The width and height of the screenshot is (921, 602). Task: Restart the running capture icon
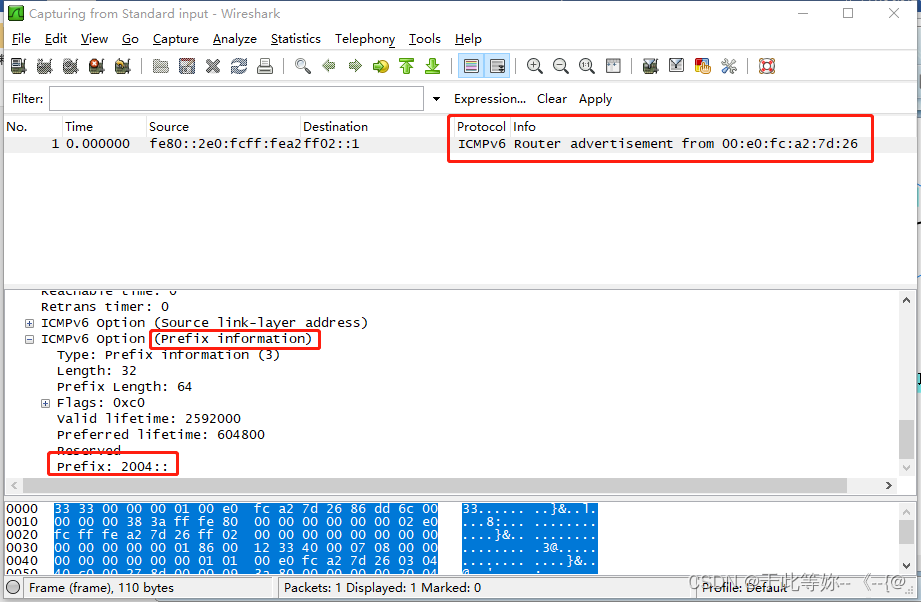click(123, 66)
